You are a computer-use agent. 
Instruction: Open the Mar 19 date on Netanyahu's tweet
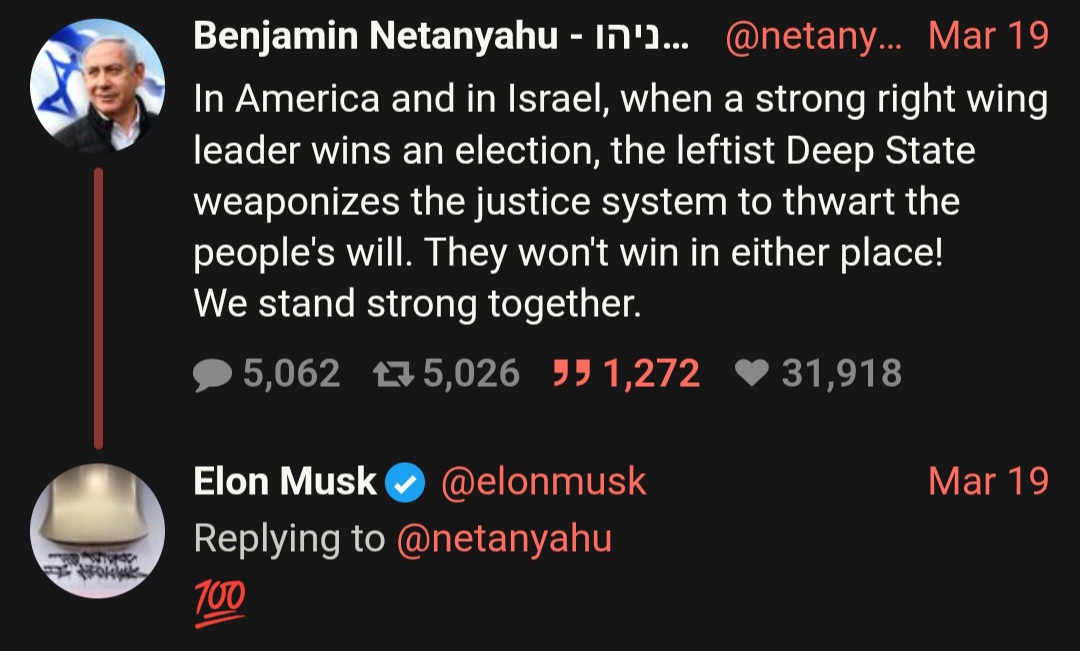(988, 36)
